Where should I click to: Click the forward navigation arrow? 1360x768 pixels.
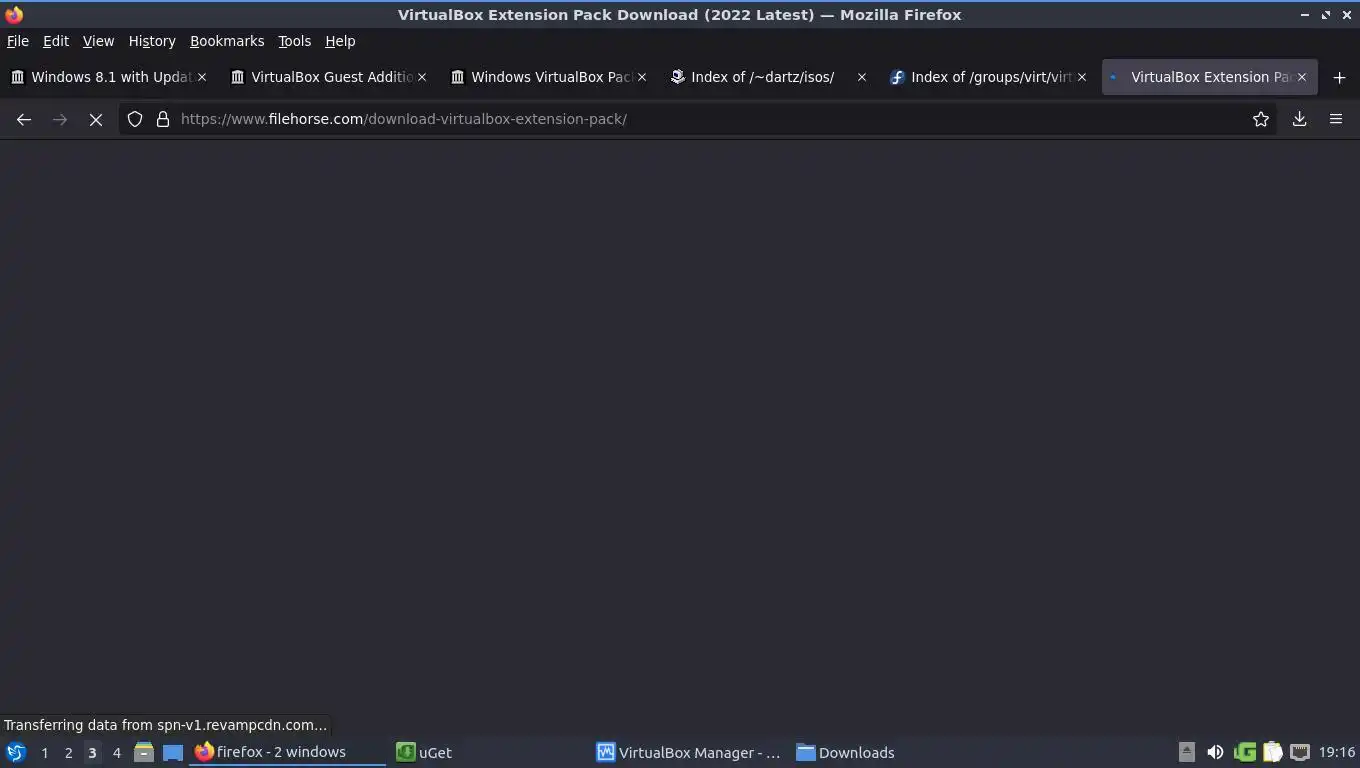[60, 119]
